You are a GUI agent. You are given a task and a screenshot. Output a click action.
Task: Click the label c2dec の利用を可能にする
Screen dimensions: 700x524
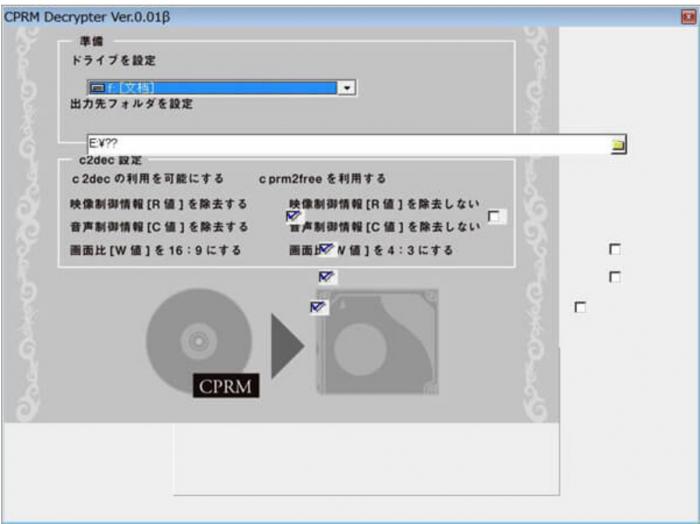click(147, 179)
